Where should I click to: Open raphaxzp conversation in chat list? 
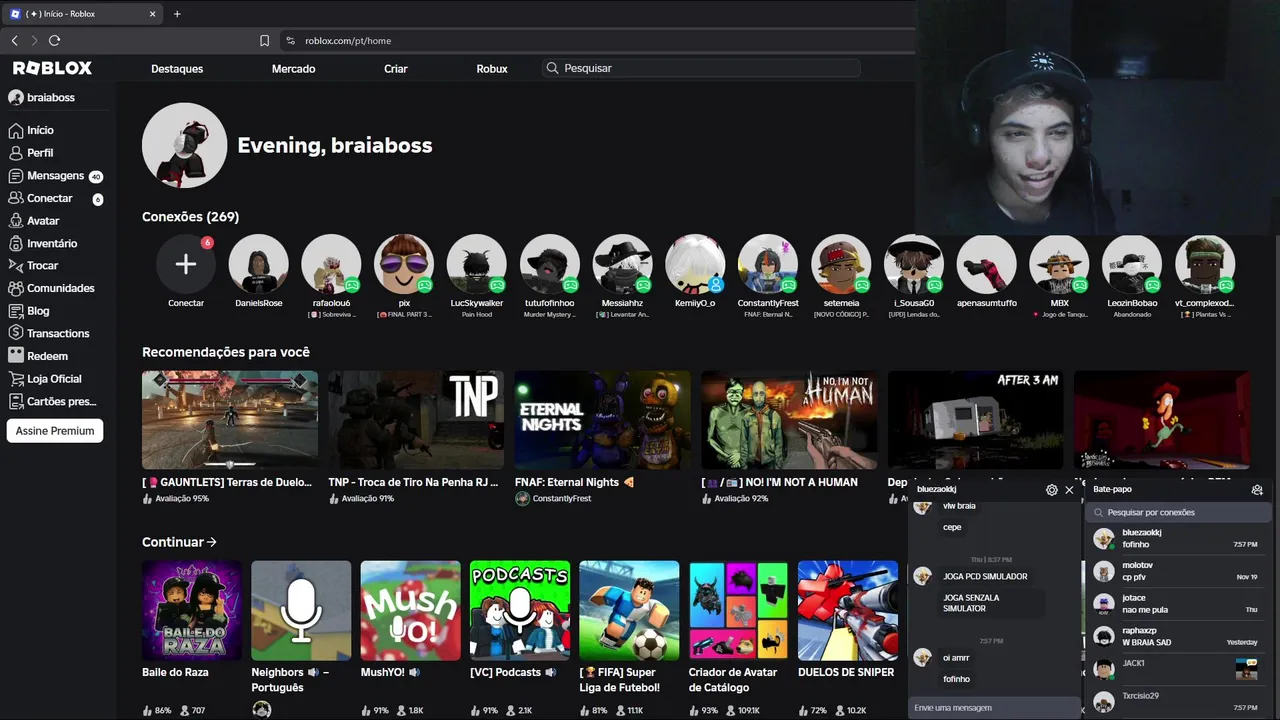[1177, 637]
